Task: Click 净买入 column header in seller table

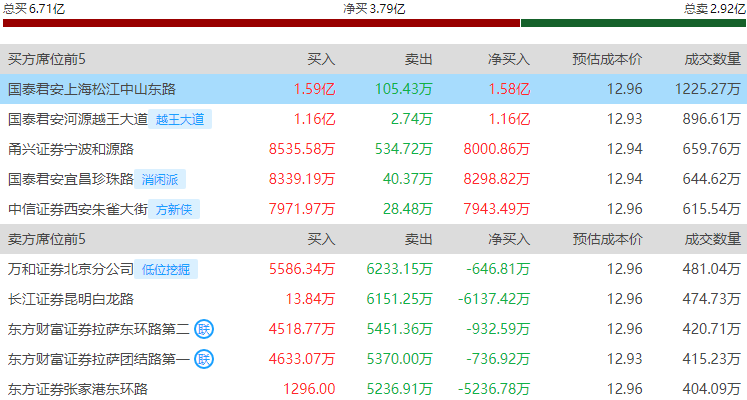Action: coord(509,239)
